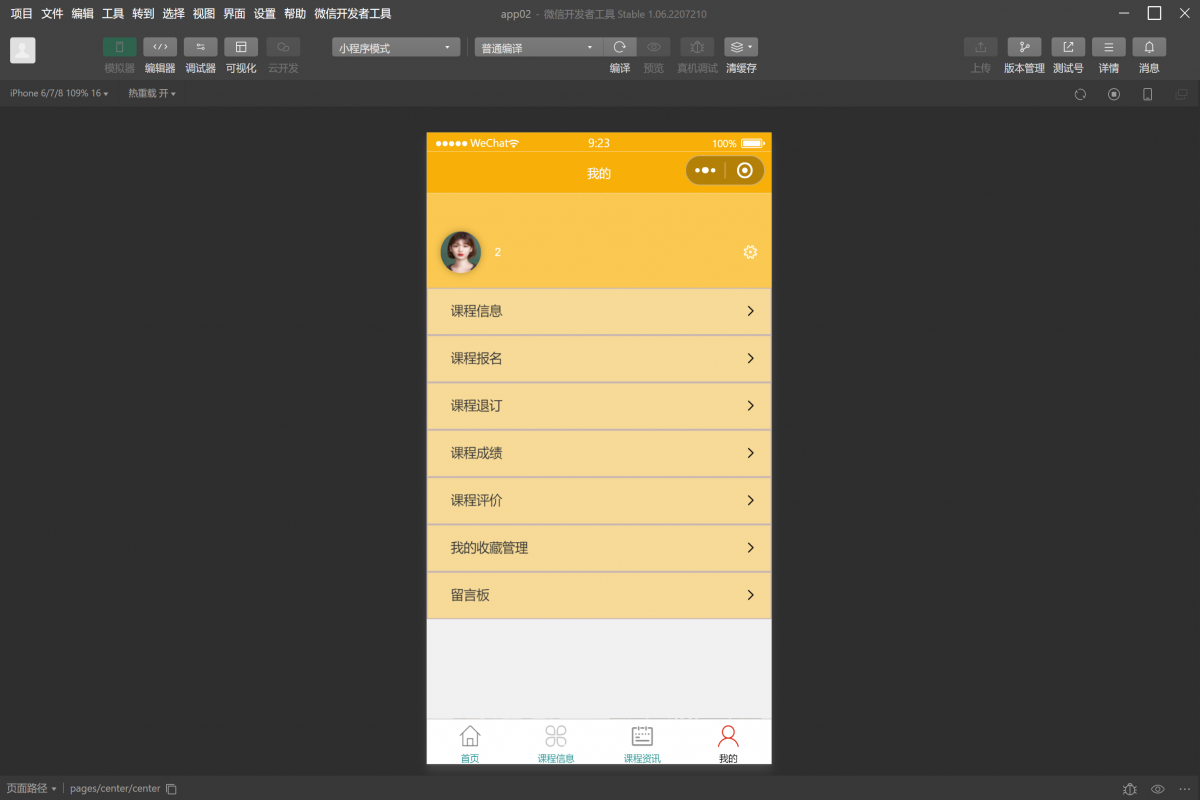Image resolution: width=1200 pixels, height=800 pixels.
Task: Select the 可视化 visualization tool
Action: tap(240, 47)
